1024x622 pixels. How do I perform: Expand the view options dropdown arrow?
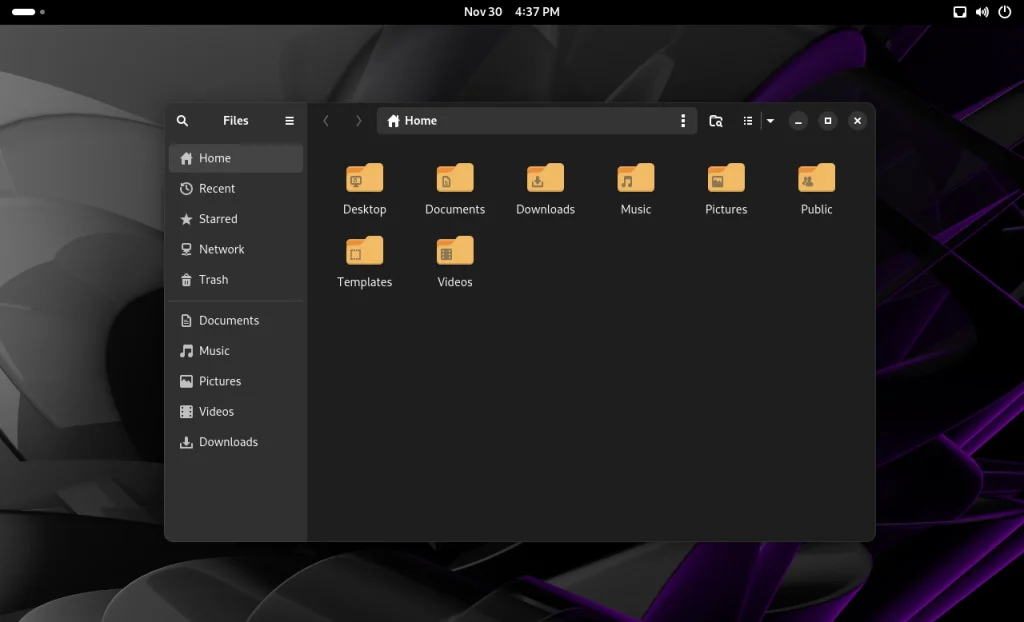[x=770, y=121]
